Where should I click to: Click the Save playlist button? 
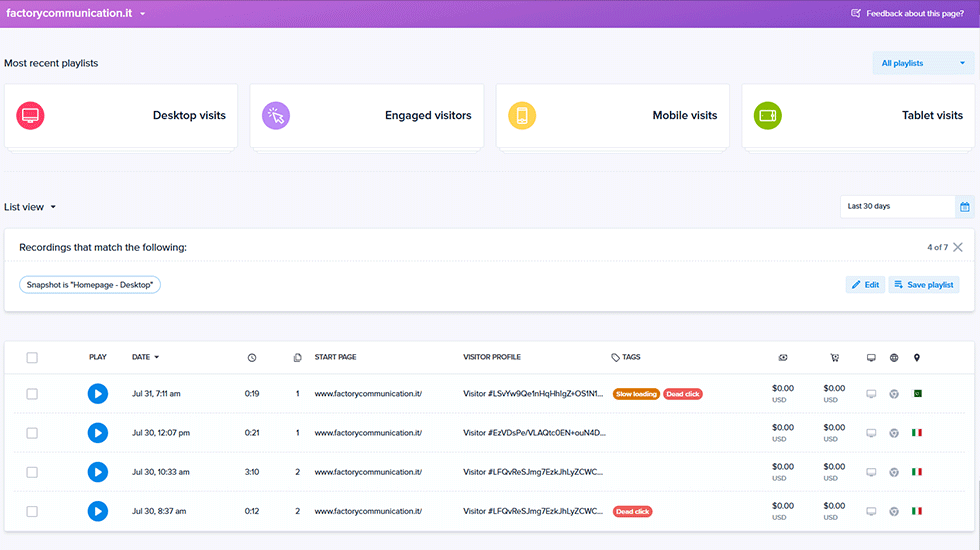(924, 284)
